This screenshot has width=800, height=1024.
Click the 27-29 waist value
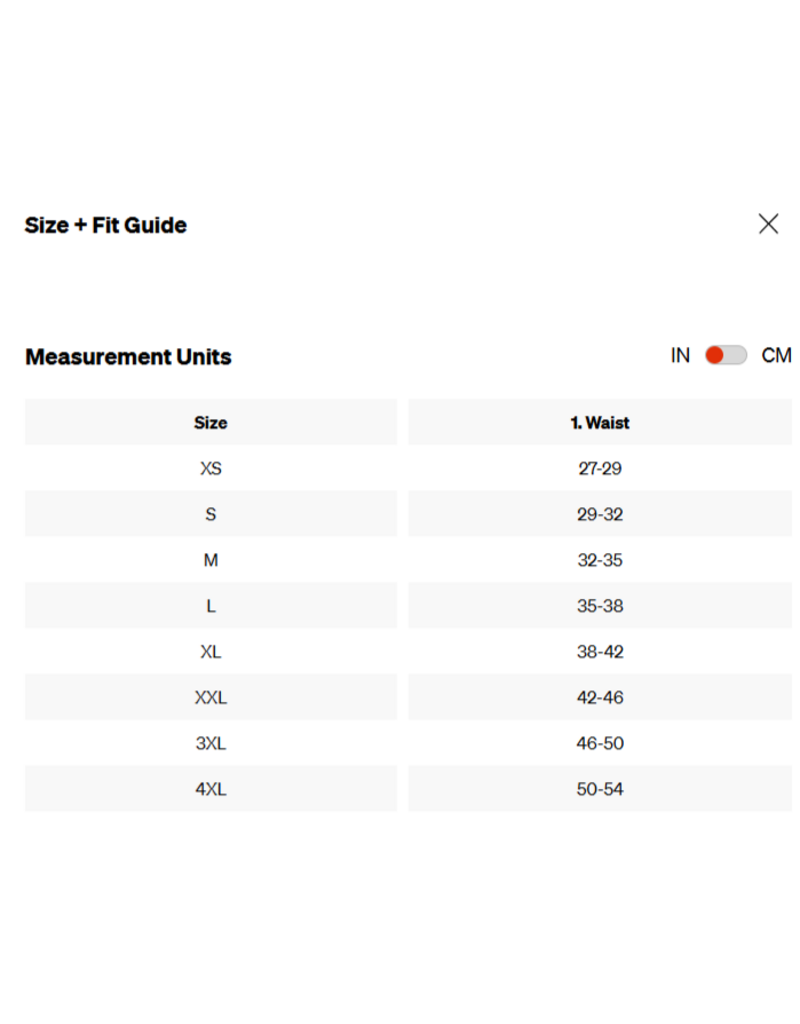tap(600, 468)
